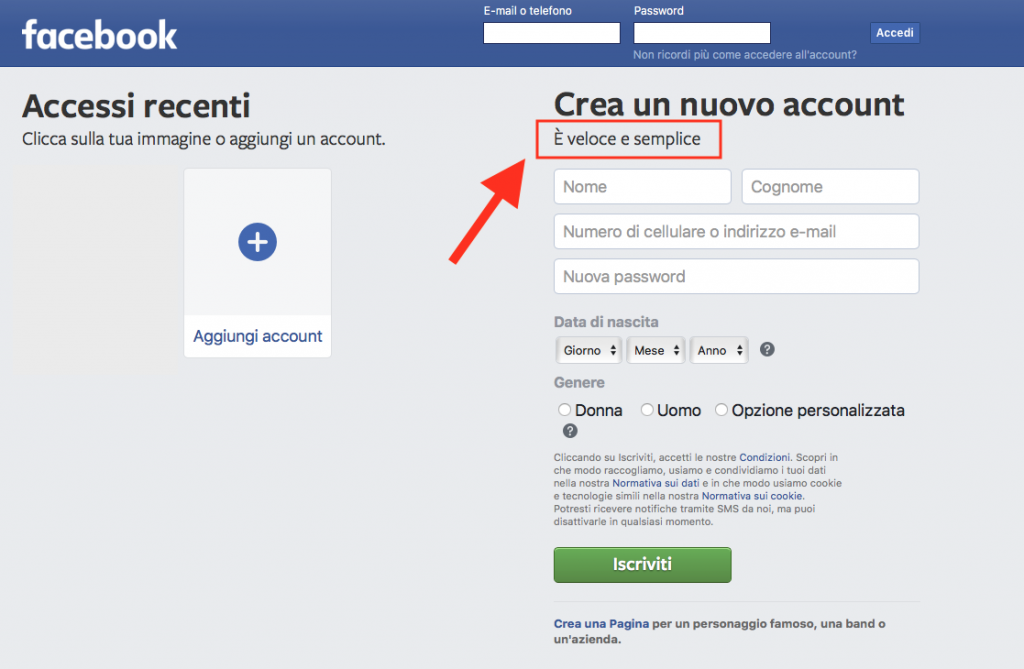Screen dimensions: 1024x669
Task: Open the Giorno dropdown
Action: coord(588,350)
